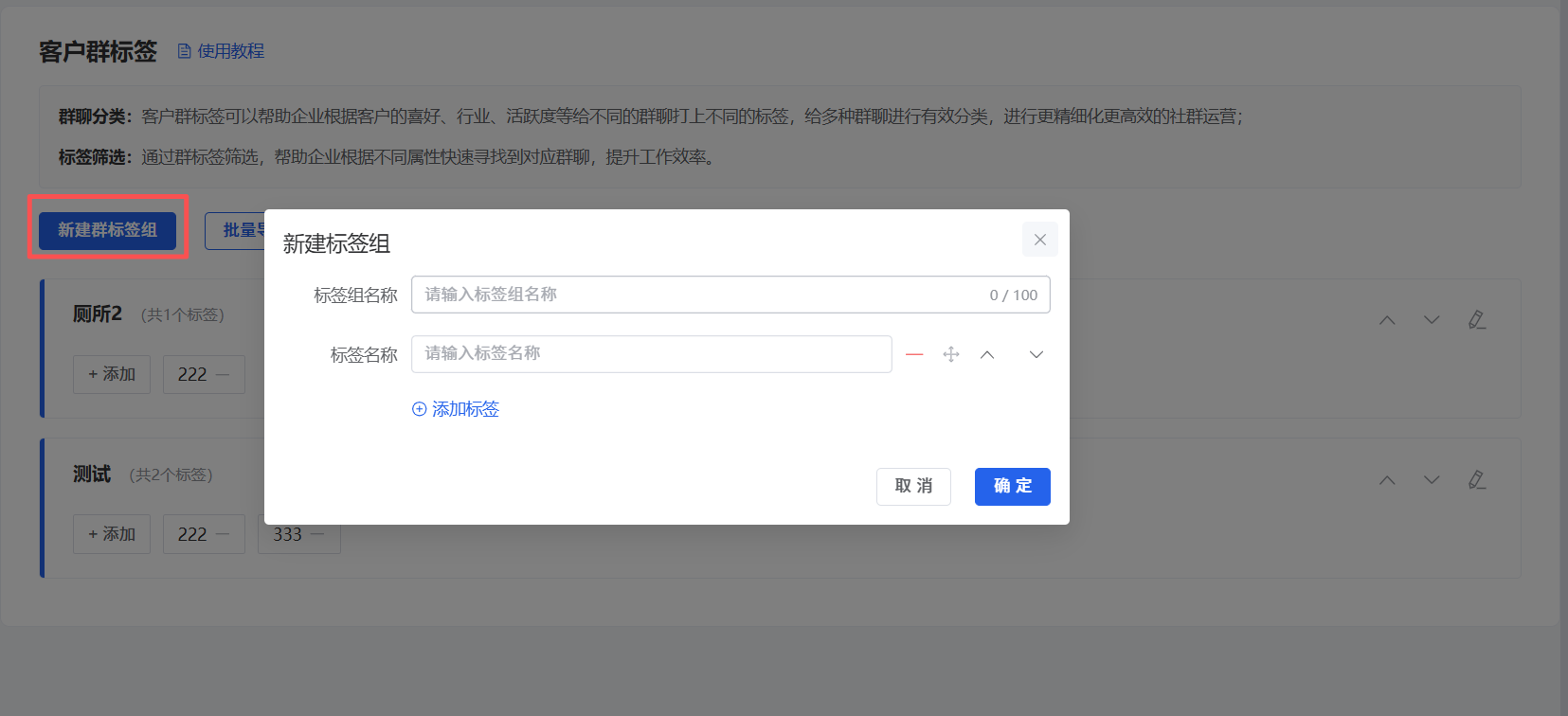Click the 取消 button

tap(913, 487)
